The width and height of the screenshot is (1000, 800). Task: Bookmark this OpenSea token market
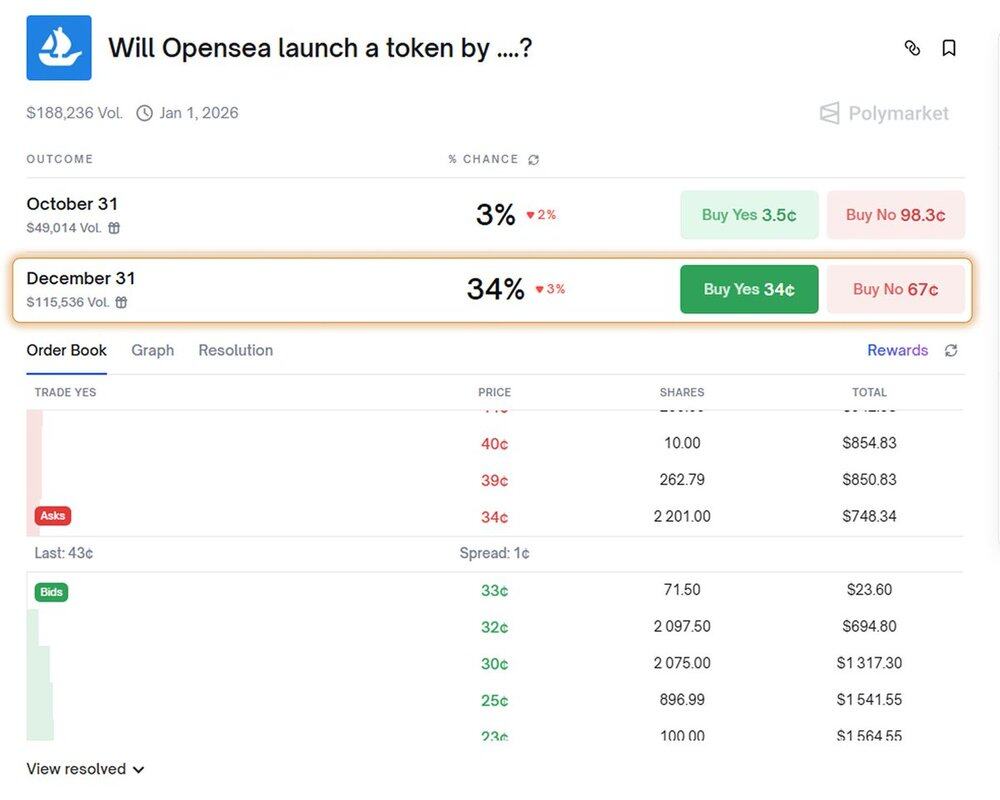[949, 48]
